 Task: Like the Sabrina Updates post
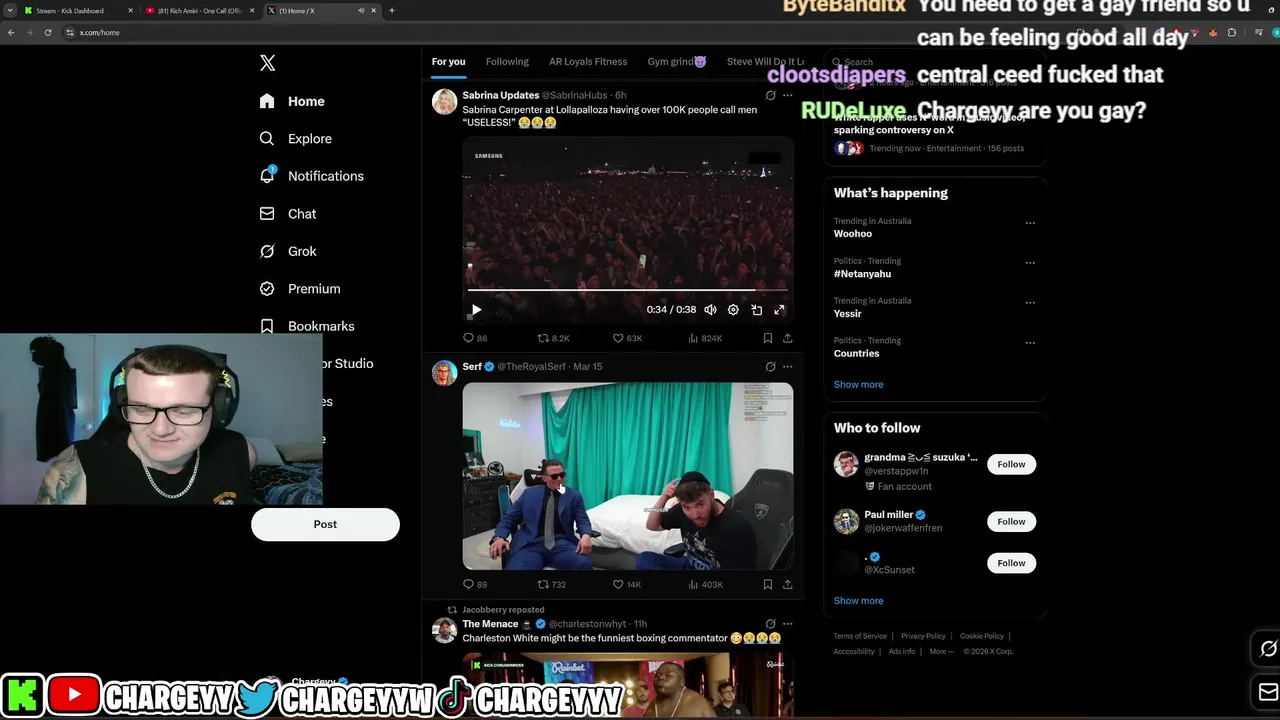[627, 338]
